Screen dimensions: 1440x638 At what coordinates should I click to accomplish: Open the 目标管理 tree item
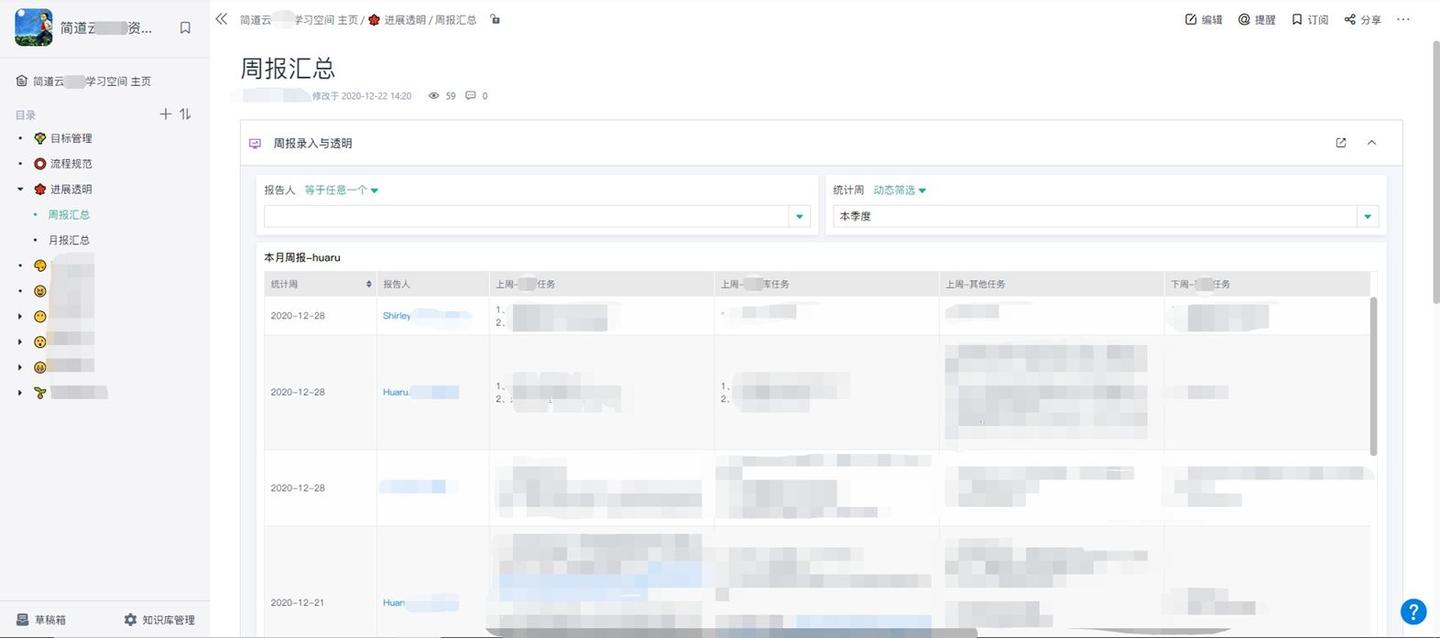[71, 138]
